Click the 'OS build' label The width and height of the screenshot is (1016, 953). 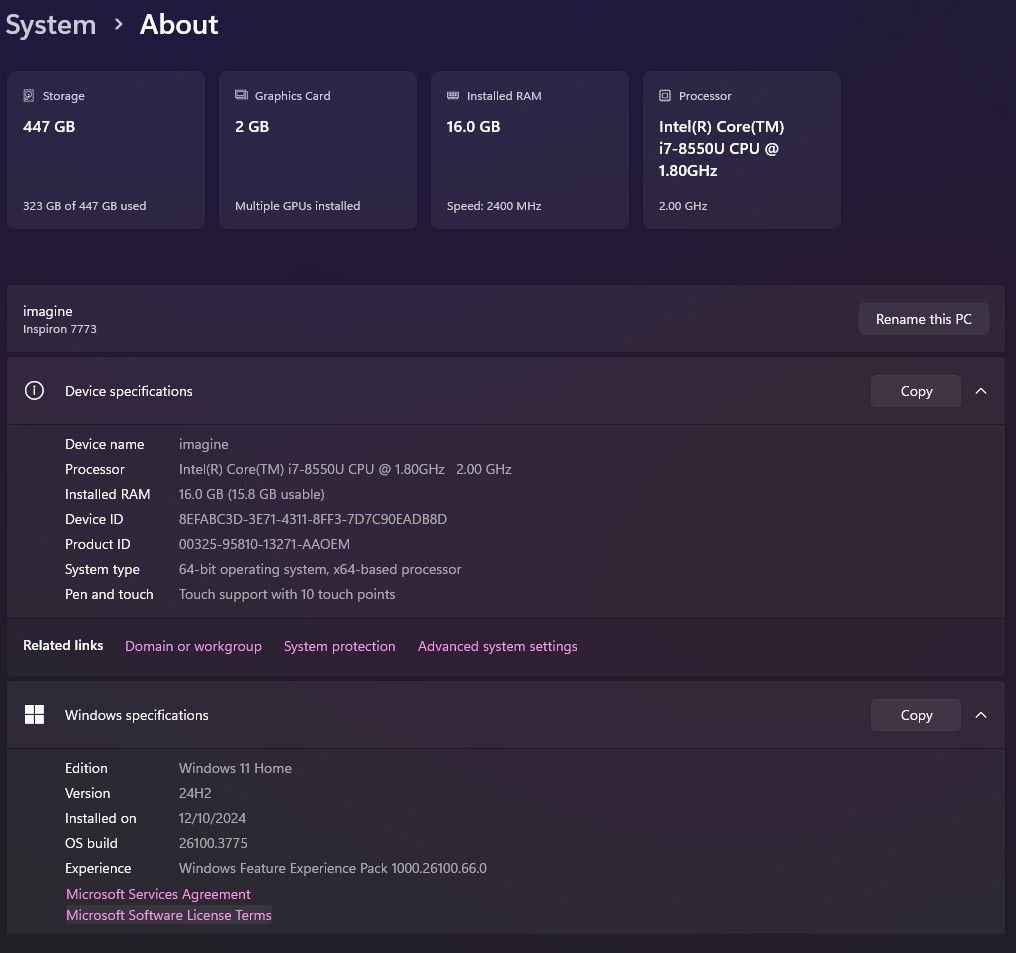pyautogui.click(x=91, y=843)
